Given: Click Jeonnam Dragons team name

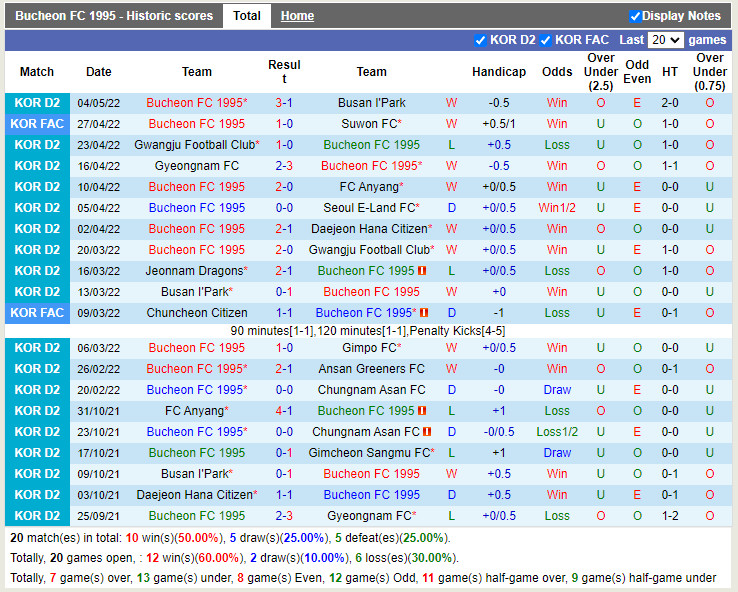Looking at the screenshot, I should [x=197, y=271].
